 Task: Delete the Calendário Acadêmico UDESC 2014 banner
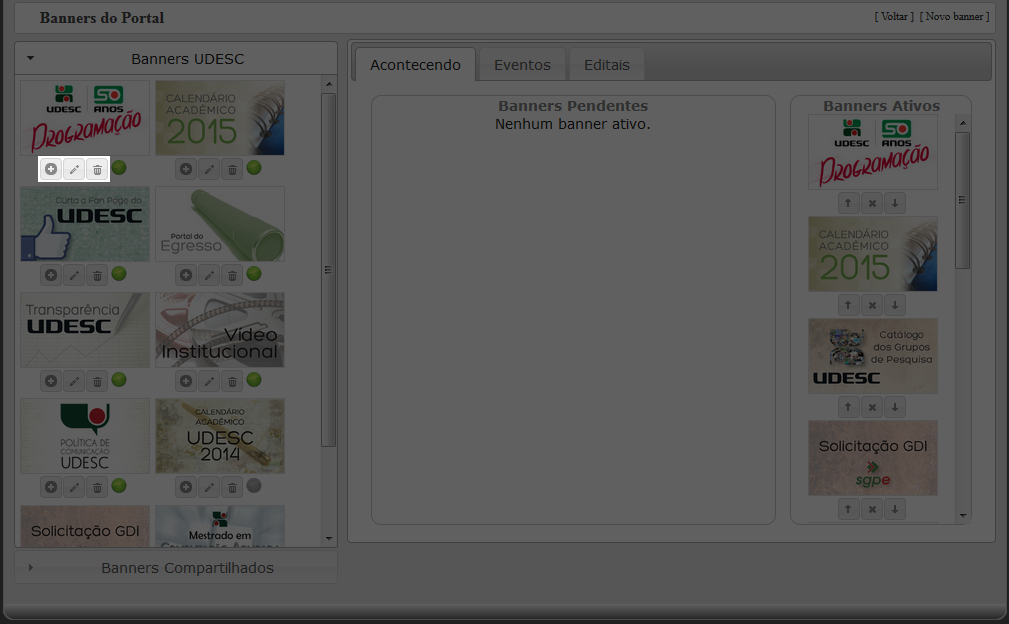click(232, 488)
